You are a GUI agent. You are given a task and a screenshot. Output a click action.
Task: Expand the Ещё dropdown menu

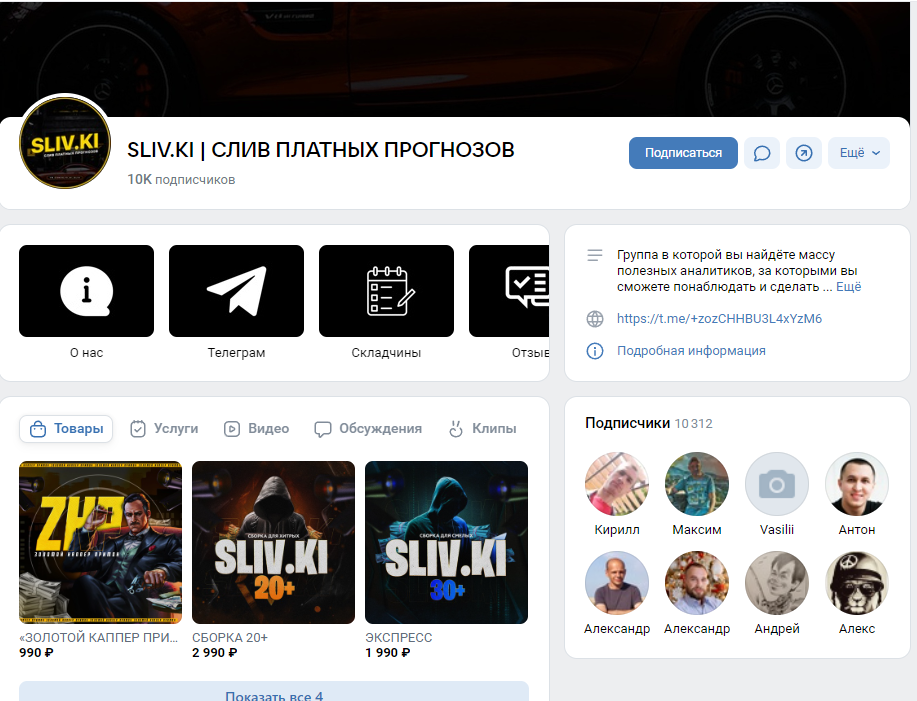(x=859, y=153)
